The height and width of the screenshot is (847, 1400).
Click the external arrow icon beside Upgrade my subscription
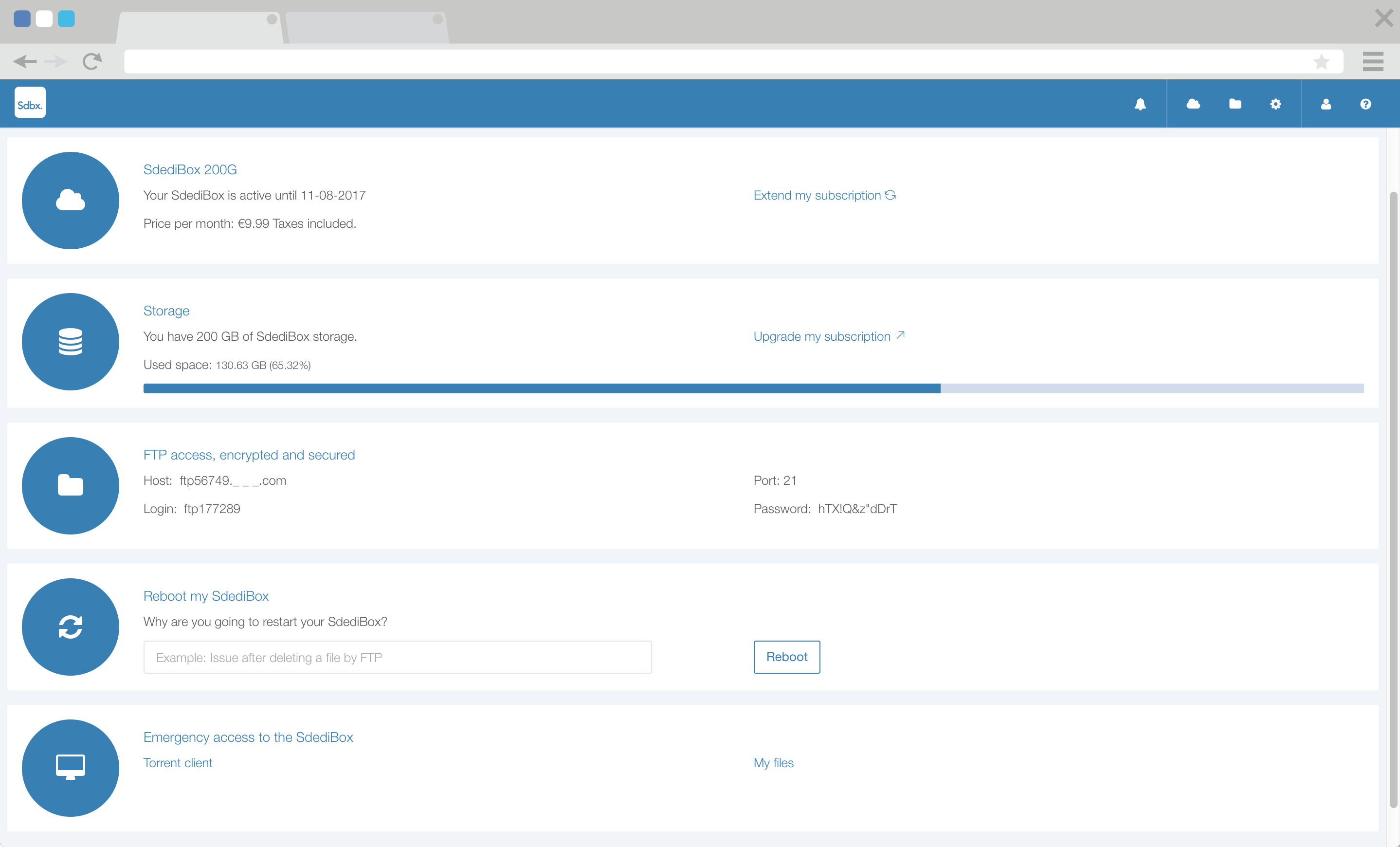tap(901, 335)
